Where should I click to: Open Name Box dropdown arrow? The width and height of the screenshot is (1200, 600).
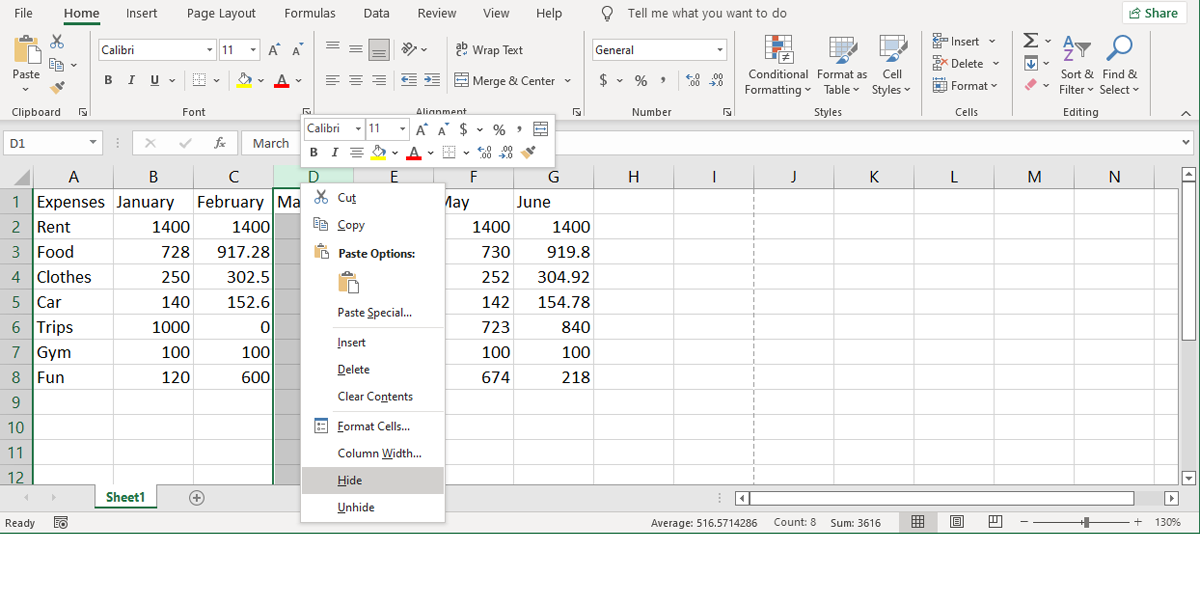pyautogui.click(x=93, y=143)
